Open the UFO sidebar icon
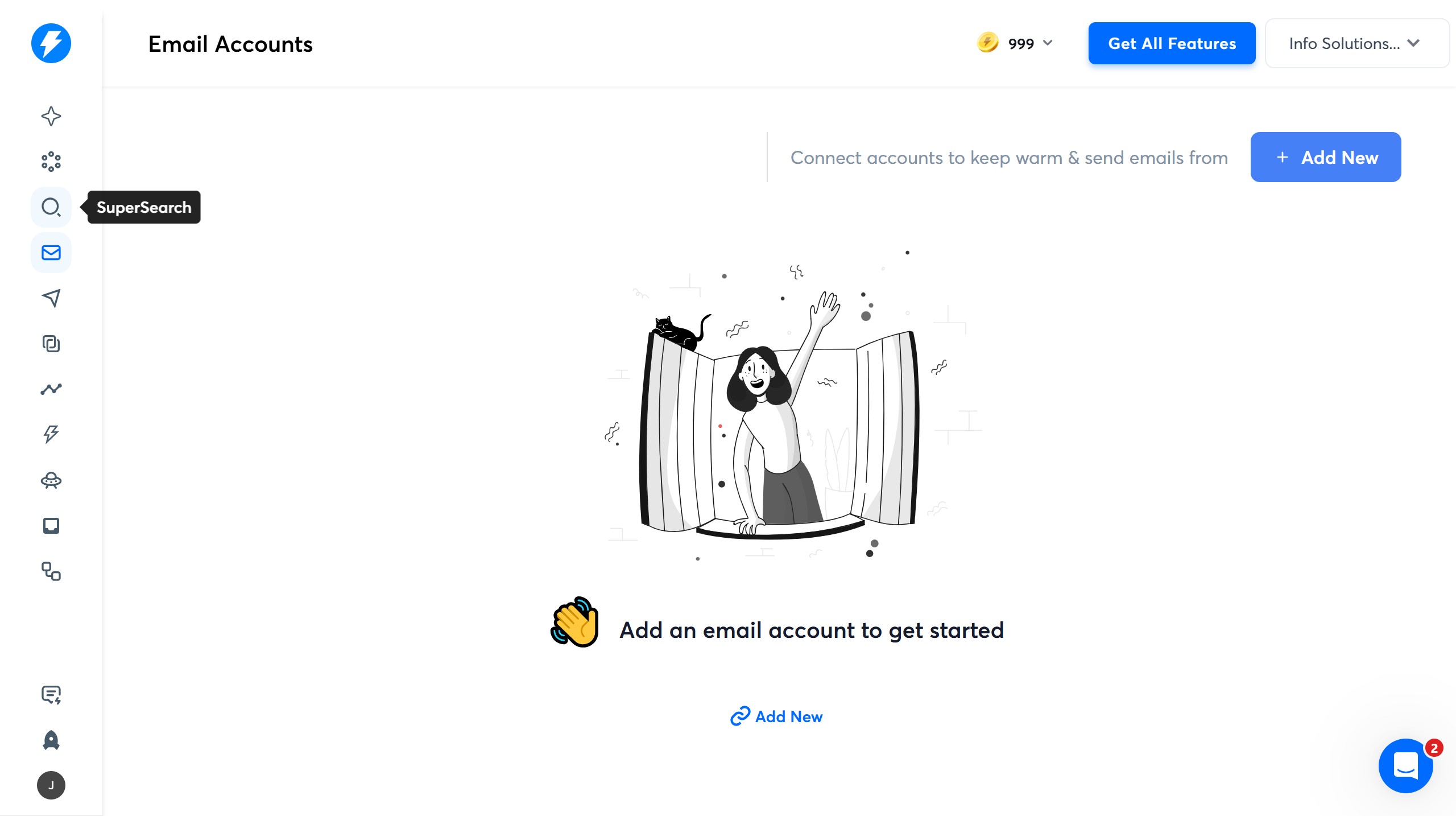 51,480
